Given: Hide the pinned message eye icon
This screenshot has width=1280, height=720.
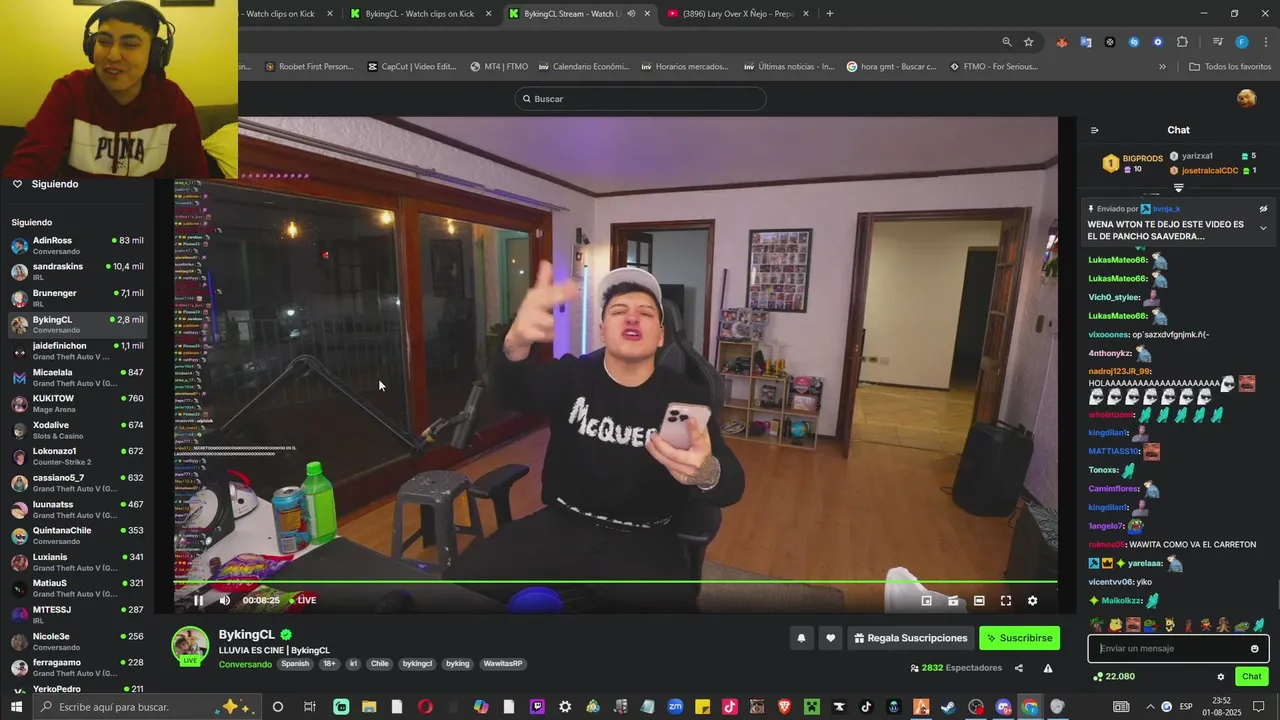Looking at the screenshot, I should tap(1263, 209).
